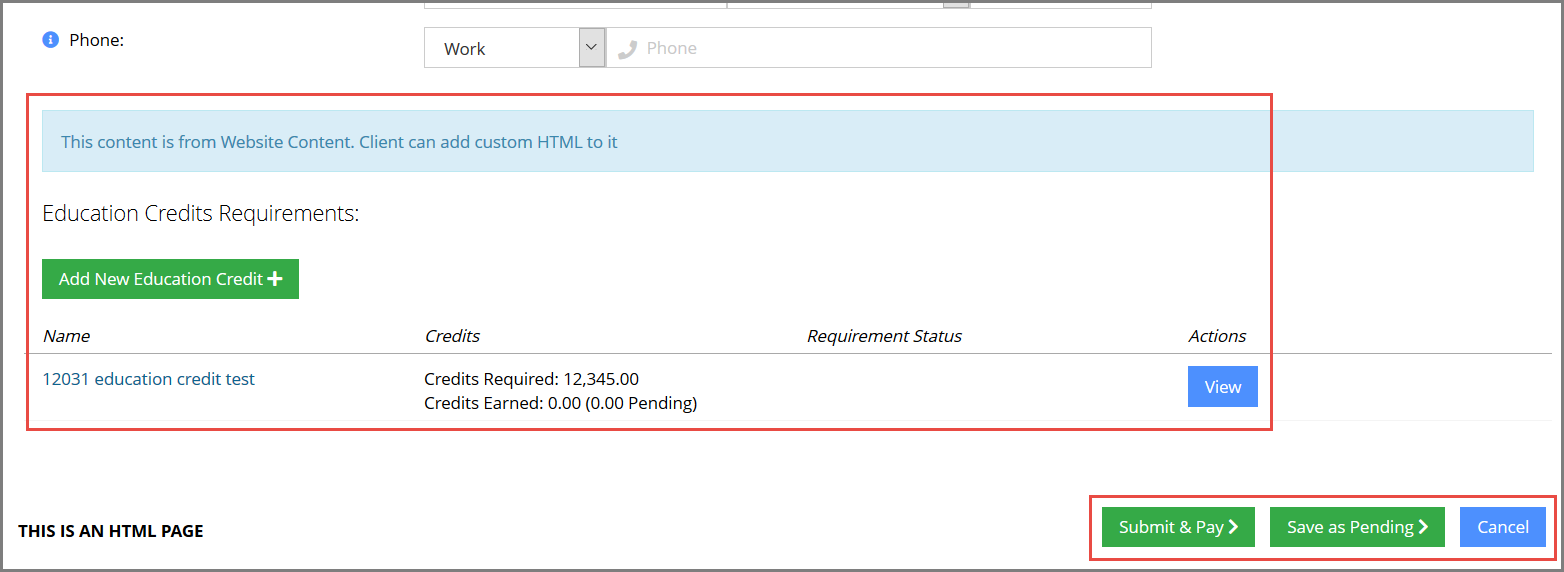Save the application as pending
Screen dimensions: 1564x572
click(1357, 527)
